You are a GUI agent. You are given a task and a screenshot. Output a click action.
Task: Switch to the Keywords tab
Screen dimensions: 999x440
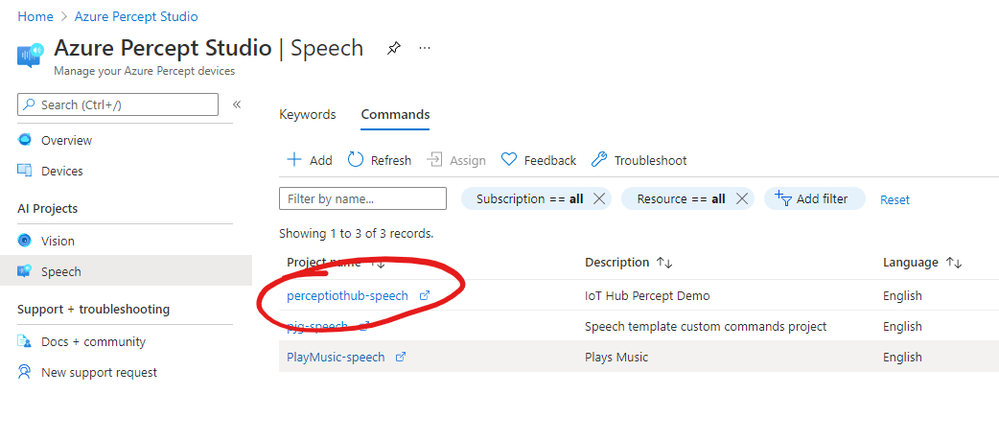[x=307, y=115]
